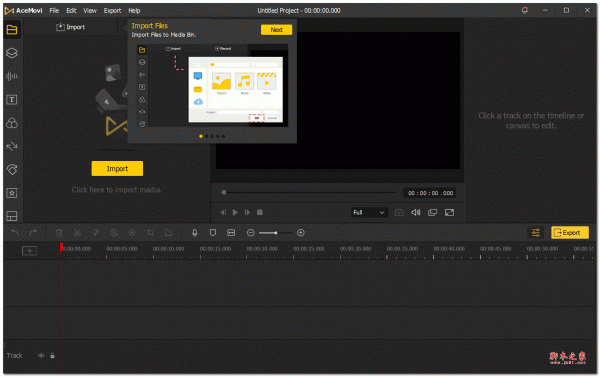Click the preview progress slider handle
Screen dimensions: 600x377
pyautogui.click(x=224, y=193)
